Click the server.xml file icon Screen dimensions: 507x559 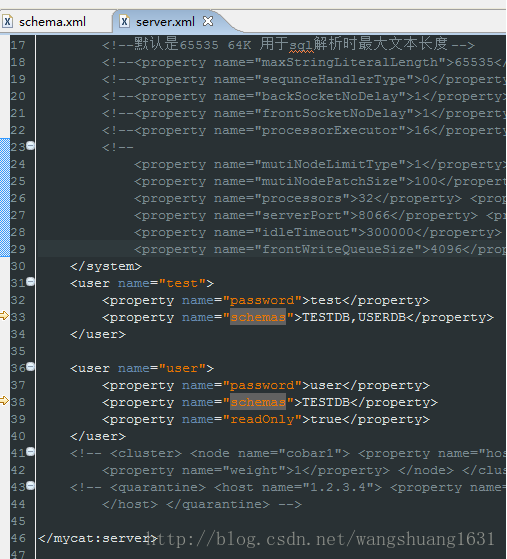124,21
